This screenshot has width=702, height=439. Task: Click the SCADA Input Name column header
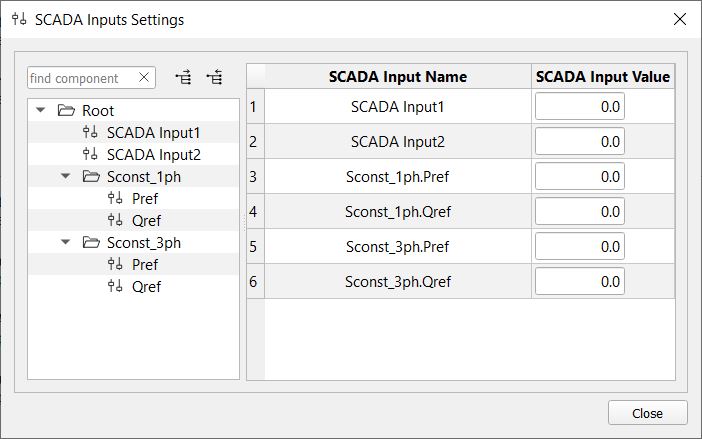coord(398,77)
